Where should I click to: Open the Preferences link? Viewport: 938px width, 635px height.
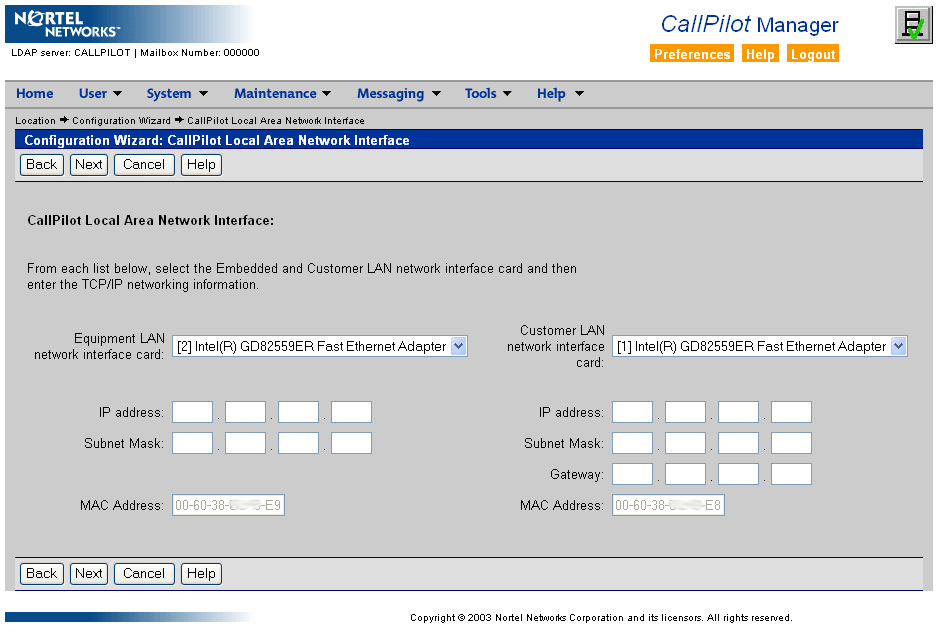[x=692, y=54]
